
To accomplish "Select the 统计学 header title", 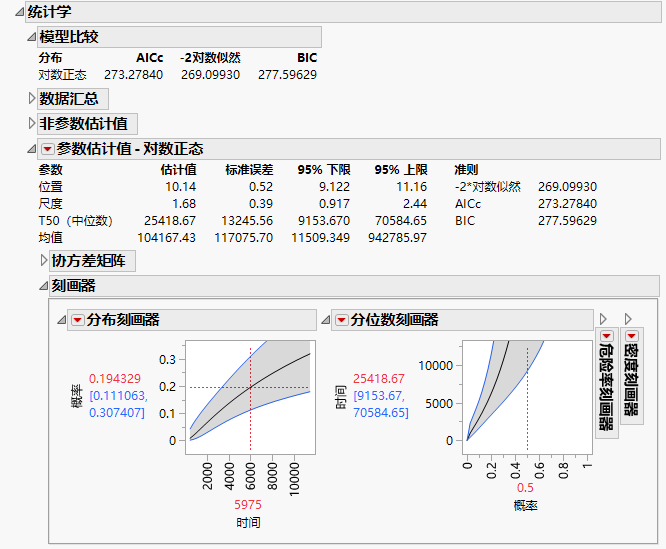I will pos(49,12).
